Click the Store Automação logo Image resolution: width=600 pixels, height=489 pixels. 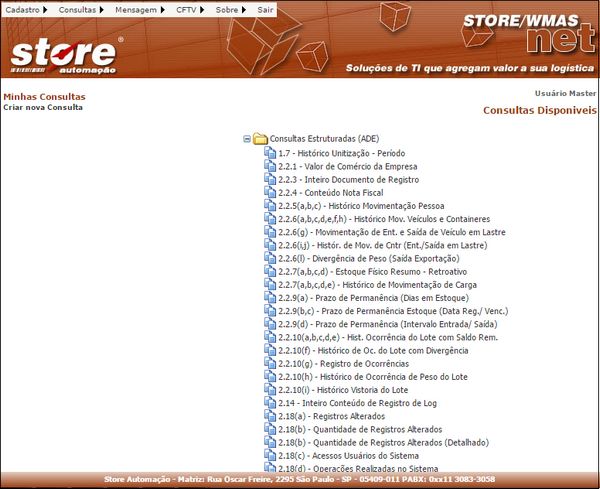point(66,55)
